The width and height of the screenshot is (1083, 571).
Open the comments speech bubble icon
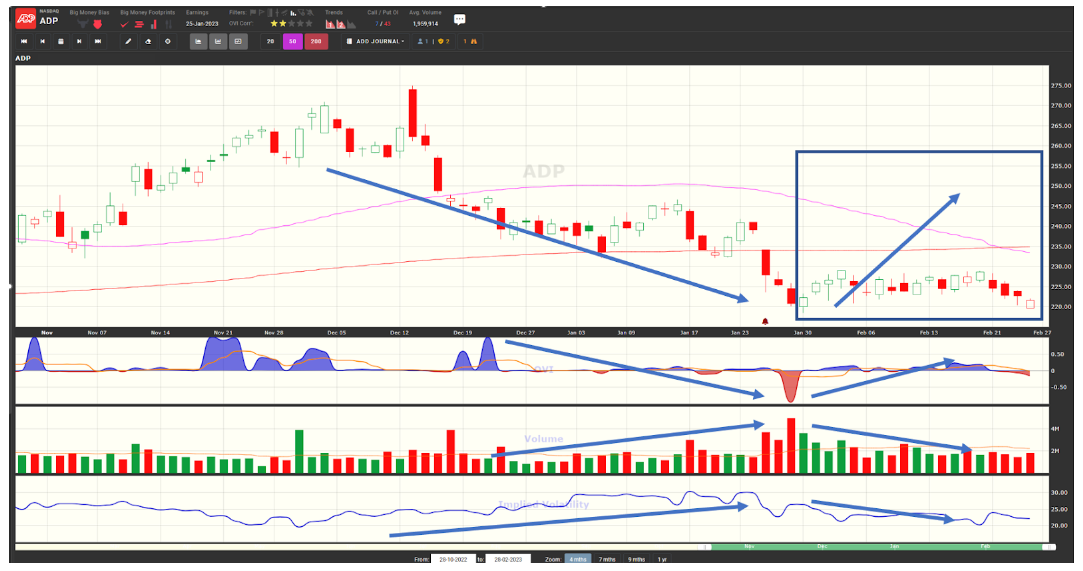(x=459, y=19)
